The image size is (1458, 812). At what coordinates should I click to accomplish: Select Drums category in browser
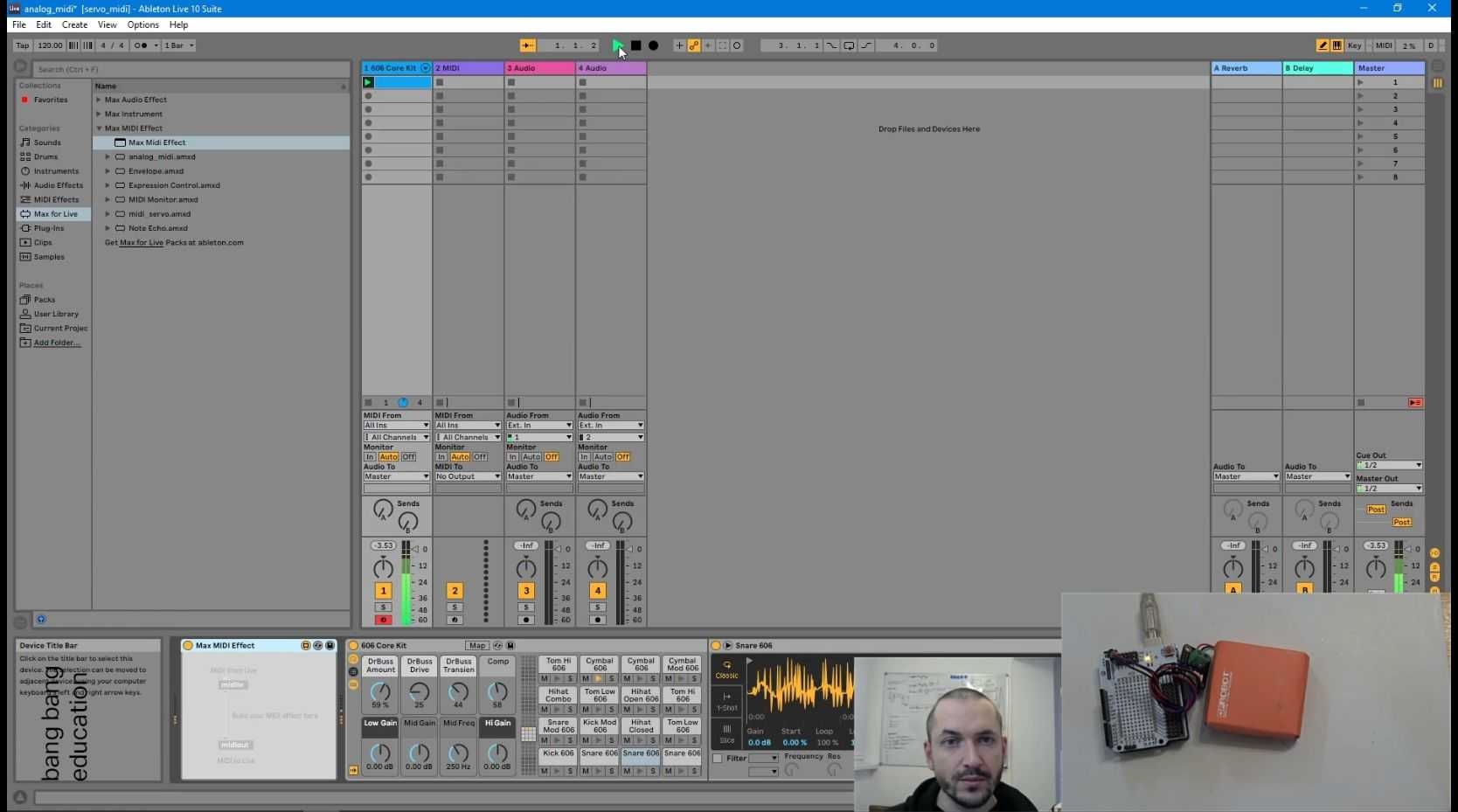coord(45,156)
